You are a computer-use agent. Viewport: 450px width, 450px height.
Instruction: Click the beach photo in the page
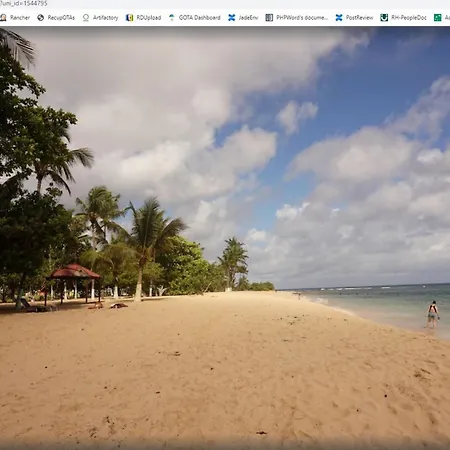click(x=225, y=238)
